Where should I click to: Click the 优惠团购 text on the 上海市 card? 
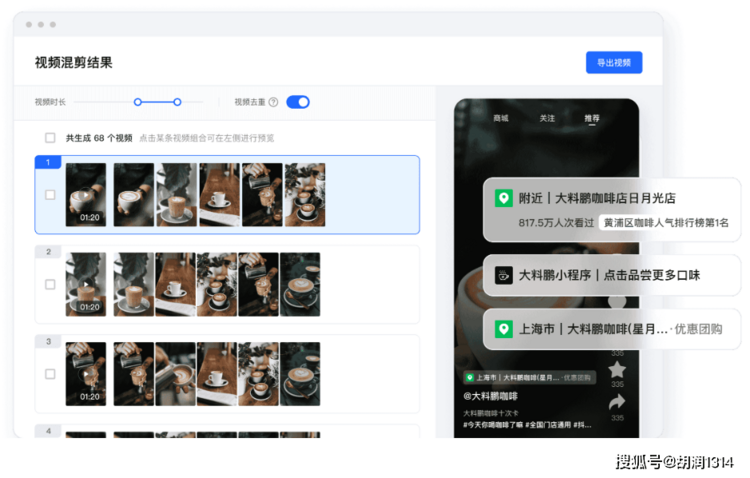click(698, 329)
